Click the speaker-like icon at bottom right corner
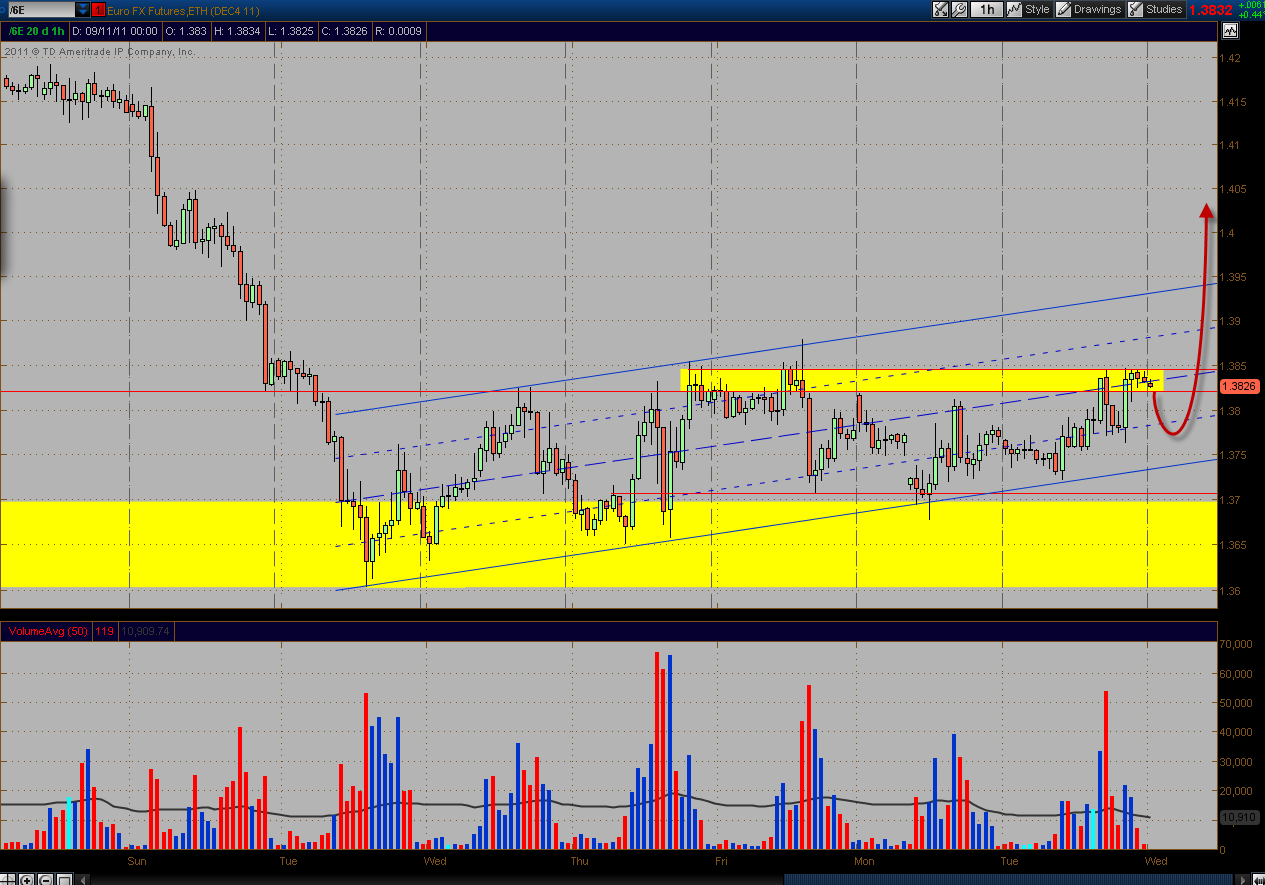The width and height of the screenshot is (1265, 885). pos(1257,879)
